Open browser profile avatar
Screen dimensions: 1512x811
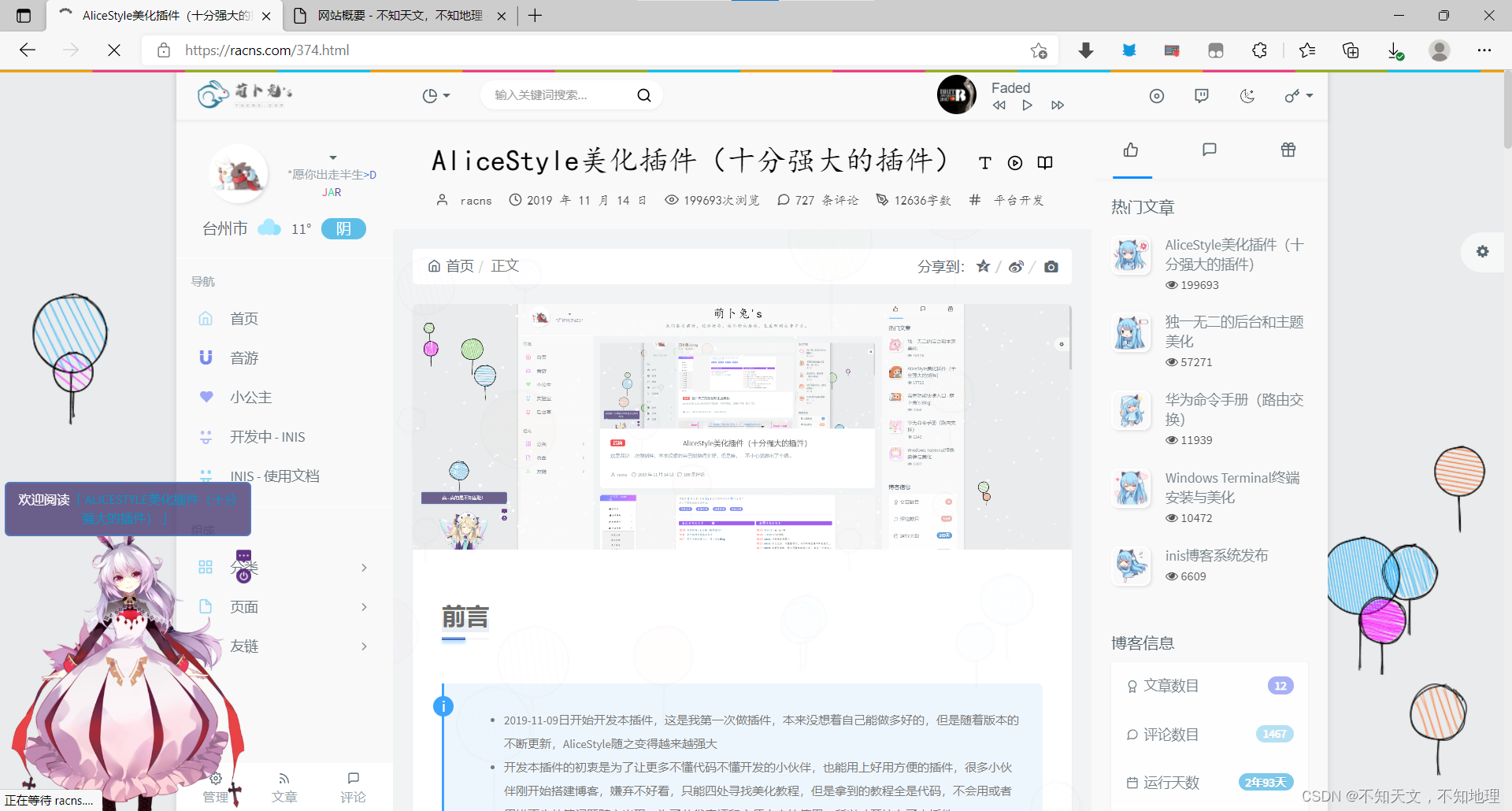[1440, 50]
